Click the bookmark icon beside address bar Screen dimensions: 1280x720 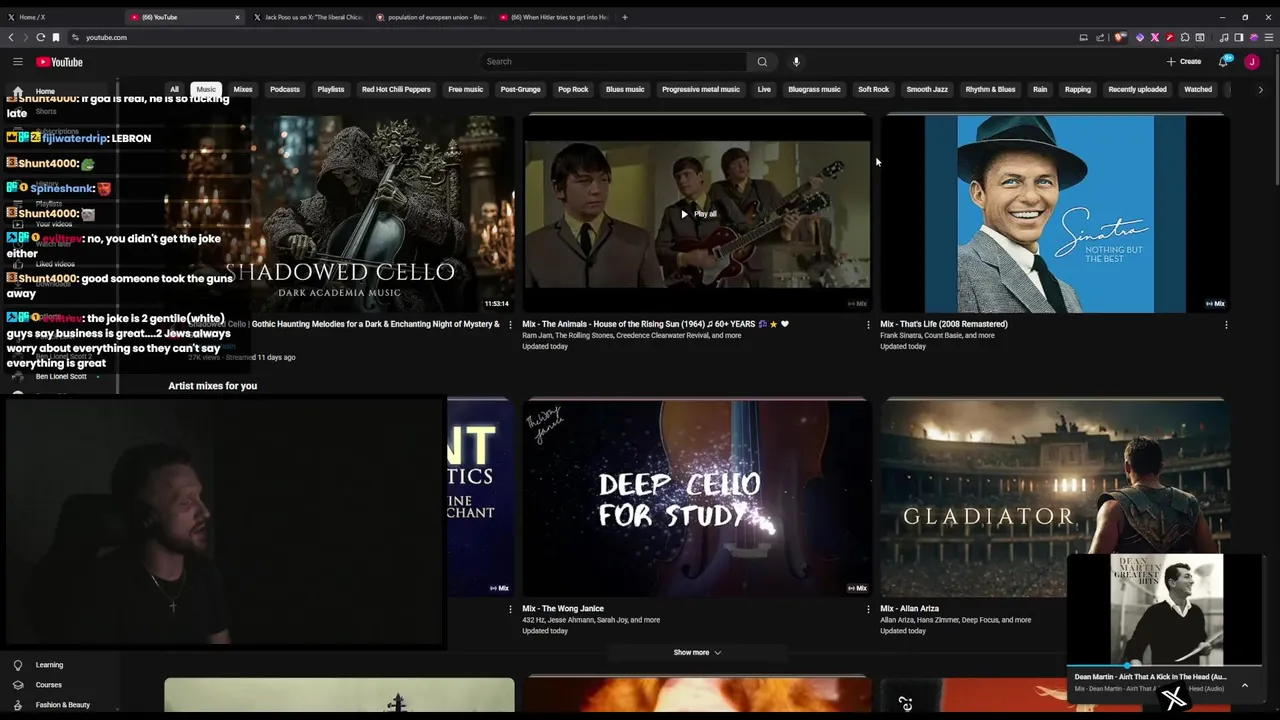[x=56, y=37]
